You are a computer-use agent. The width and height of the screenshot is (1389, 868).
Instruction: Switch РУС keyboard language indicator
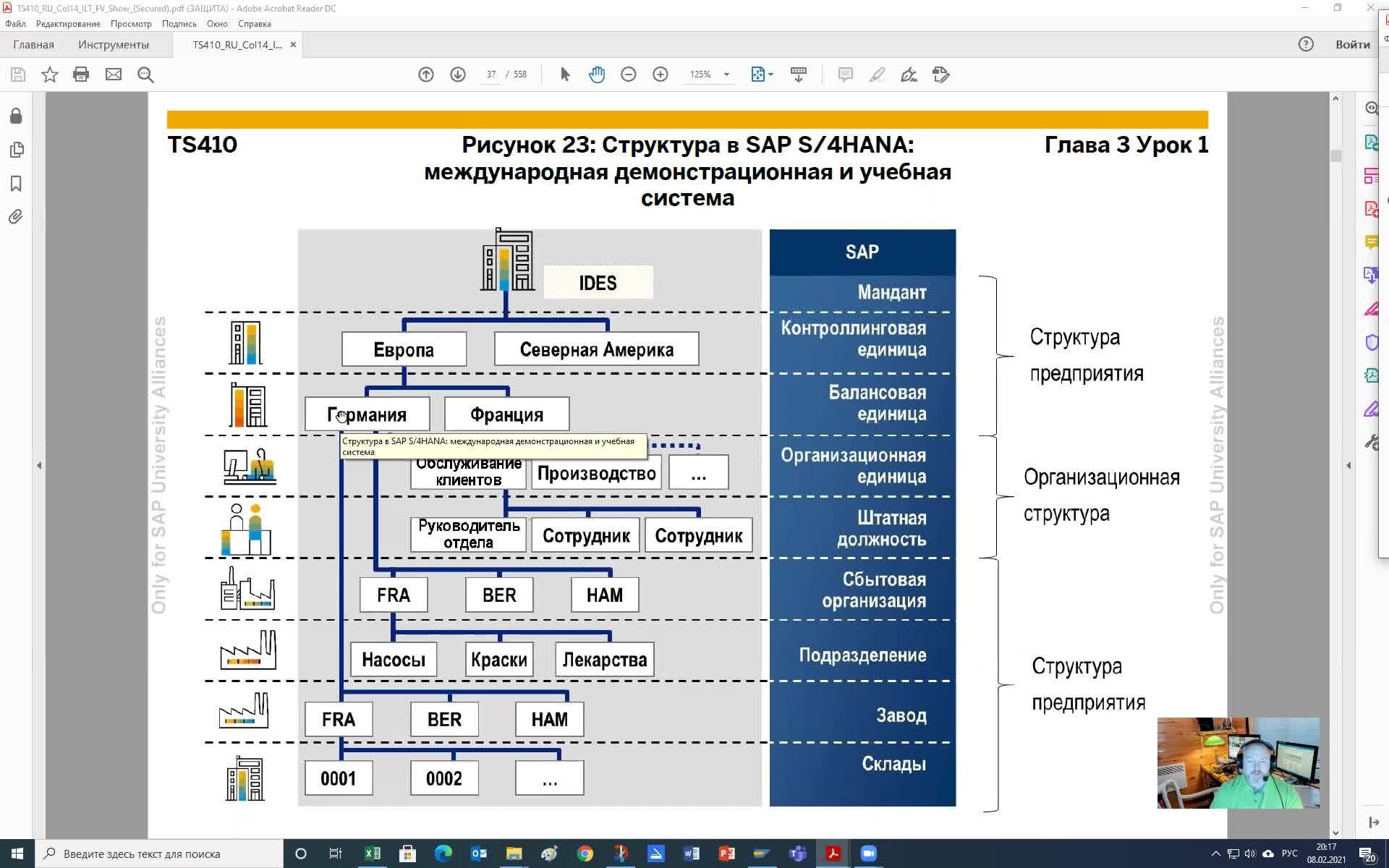pos(1289,854)
